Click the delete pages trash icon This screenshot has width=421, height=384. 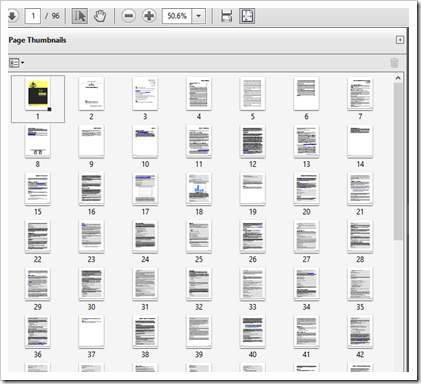pos(394,63)
